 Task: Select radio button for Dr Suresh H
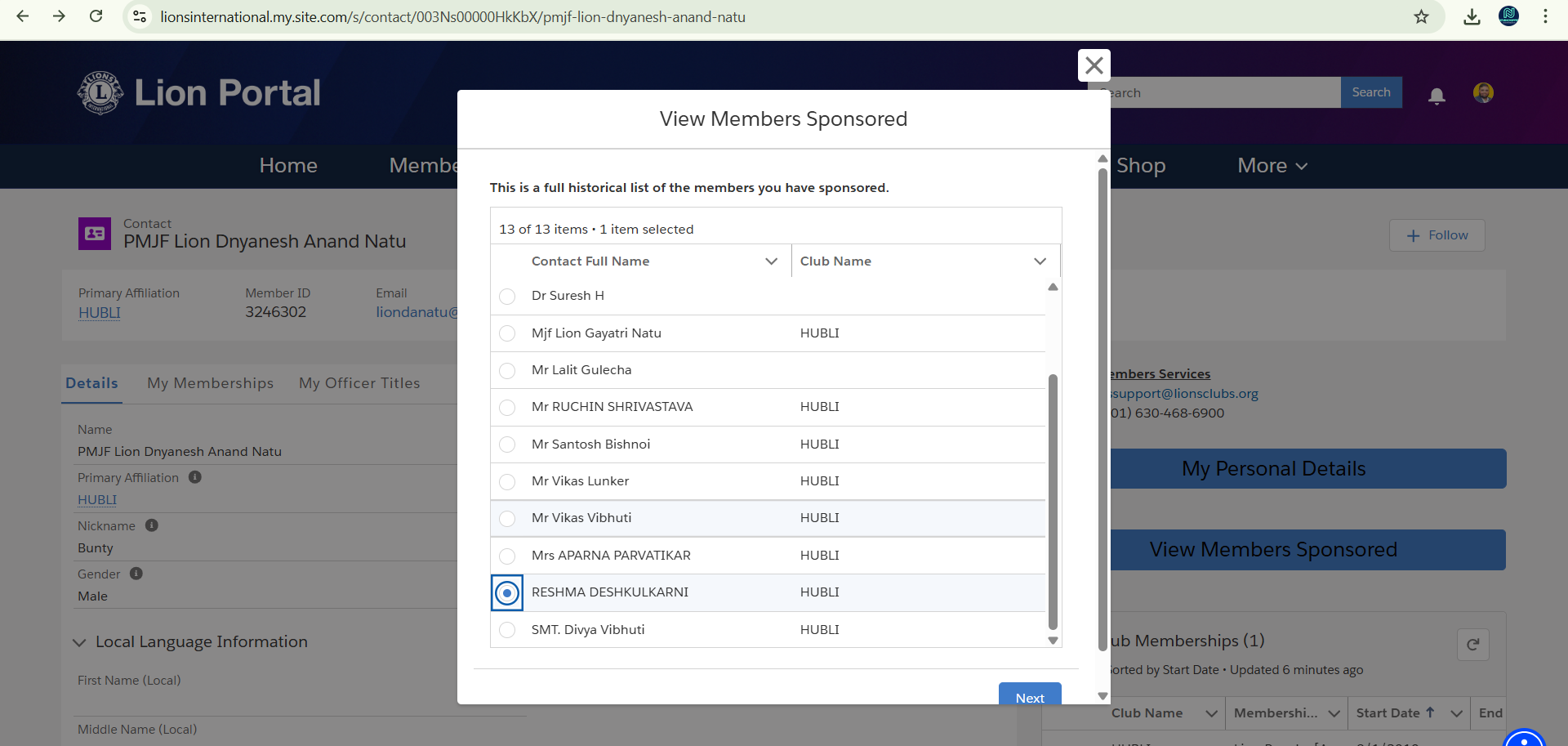(x=507, y=297)
